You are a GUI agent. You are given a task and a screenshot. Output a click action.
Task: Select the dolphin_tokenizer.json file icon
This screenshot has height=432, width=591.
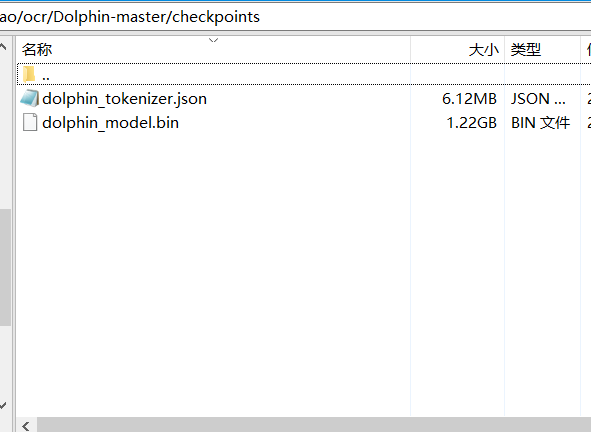29,99
